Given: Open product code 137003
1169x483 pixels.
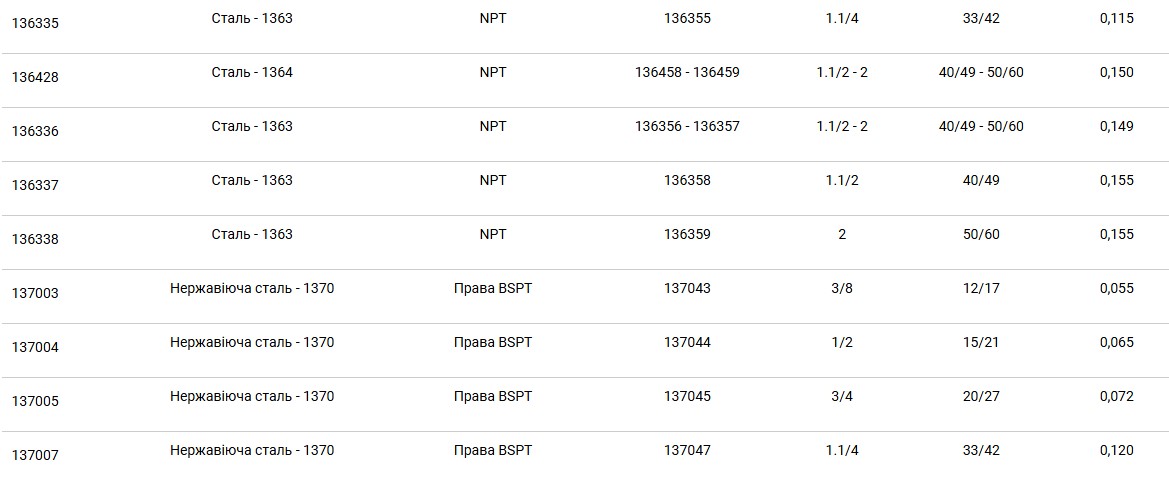Looking at the screenshot, I should (x=35, y=293).
